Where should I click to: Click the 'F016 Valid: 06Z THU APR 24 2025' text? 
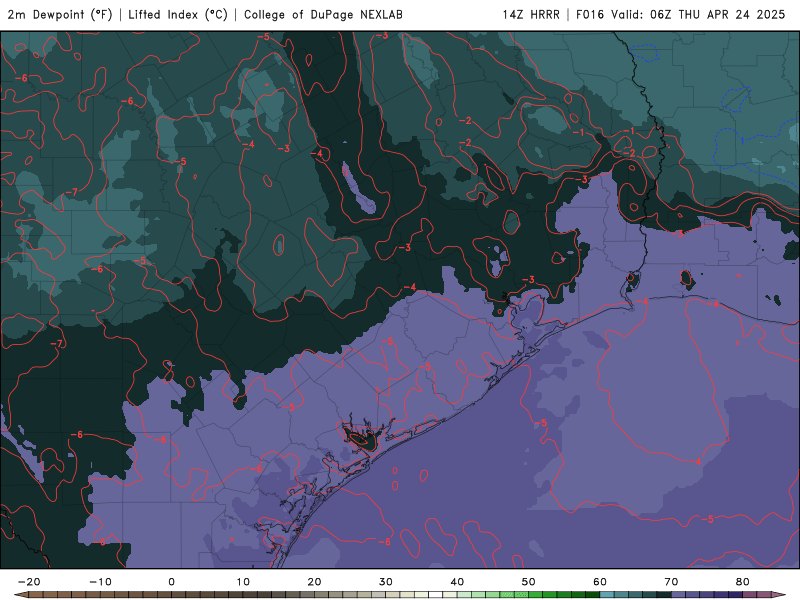[x=681, y=15]
